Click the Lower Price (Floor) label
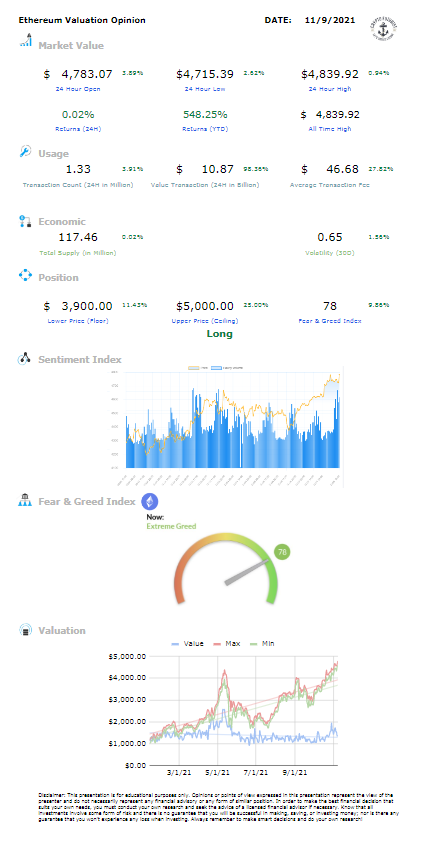The image size is (423, 844). [78, 321]
